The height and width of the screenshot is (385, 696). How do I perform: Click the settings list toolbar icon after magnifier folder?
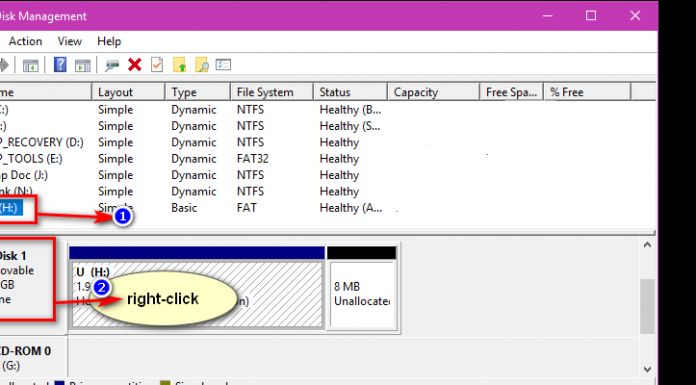(x=223, y=65)
